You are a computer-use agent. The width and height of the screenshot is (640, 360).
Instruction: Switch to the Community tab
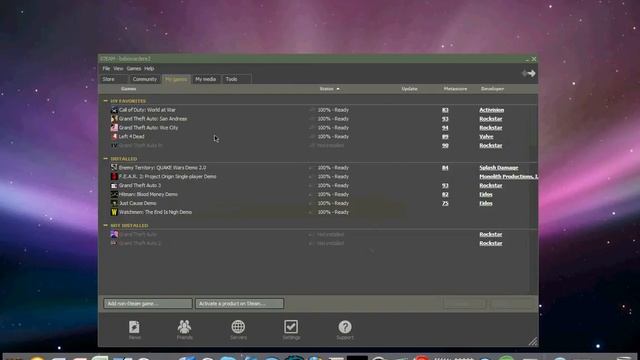(144, 79)
